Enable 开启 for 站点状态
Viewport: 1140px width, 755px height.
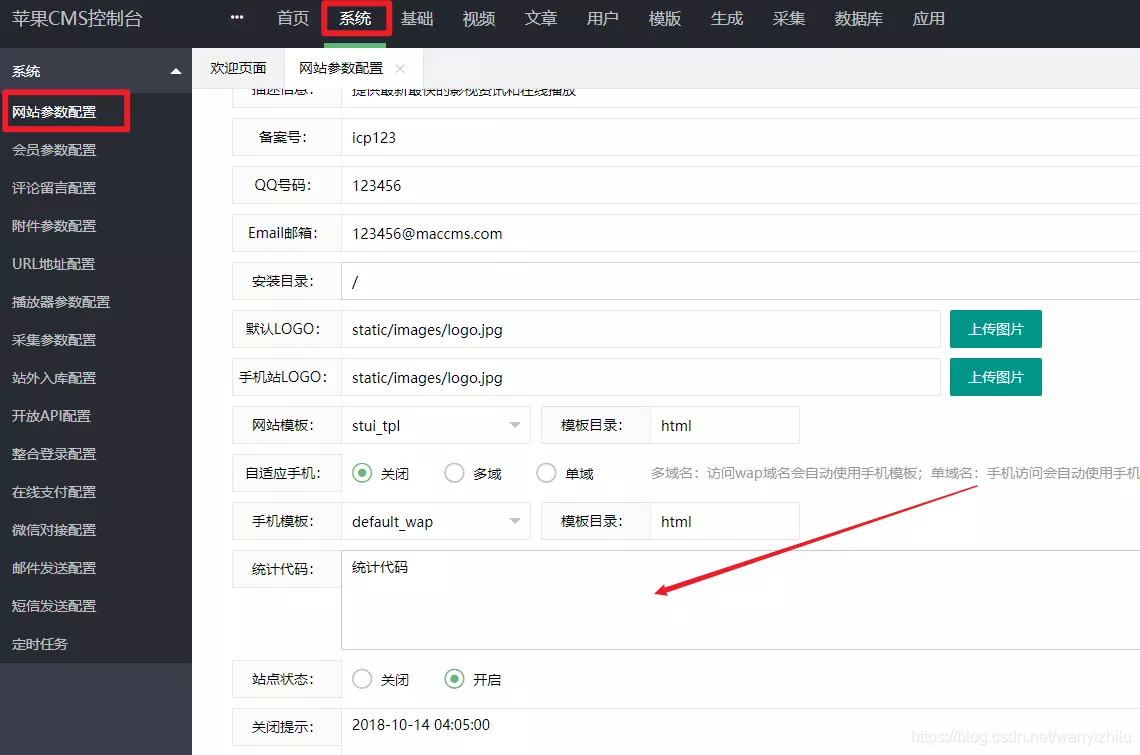[455, 679]
